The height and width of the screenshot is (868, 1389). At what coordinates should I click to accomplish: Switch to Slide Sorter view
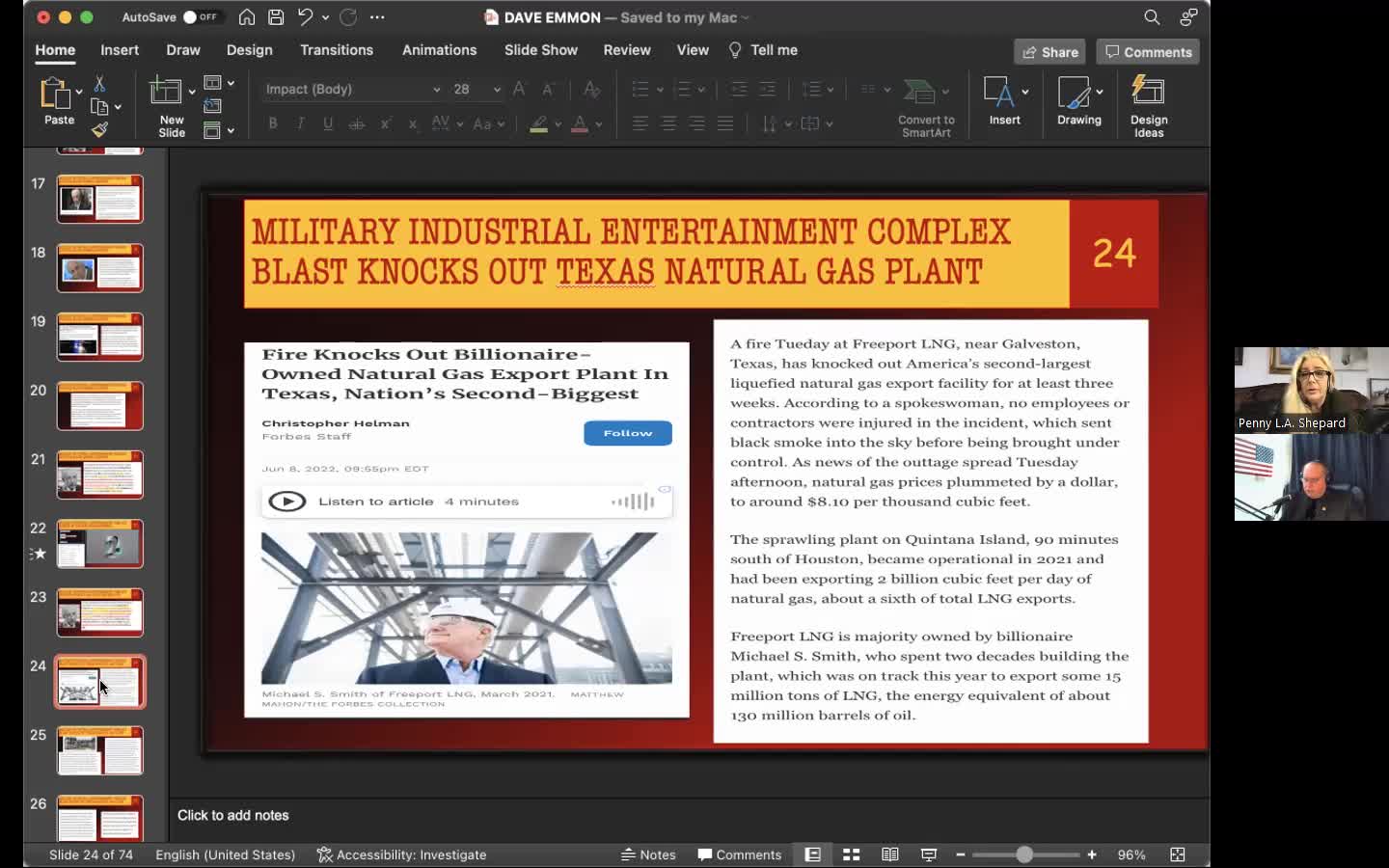pos(851,854)
